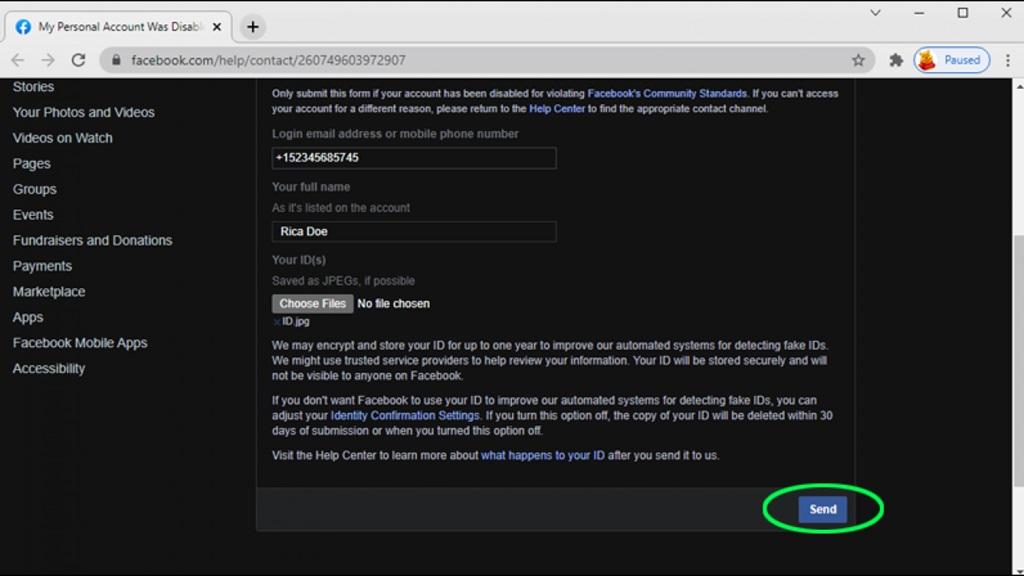The height and width of the screenshot is (576, 1024).
Task: Open the Extensions puzzle icon
Action: point(896,60)
